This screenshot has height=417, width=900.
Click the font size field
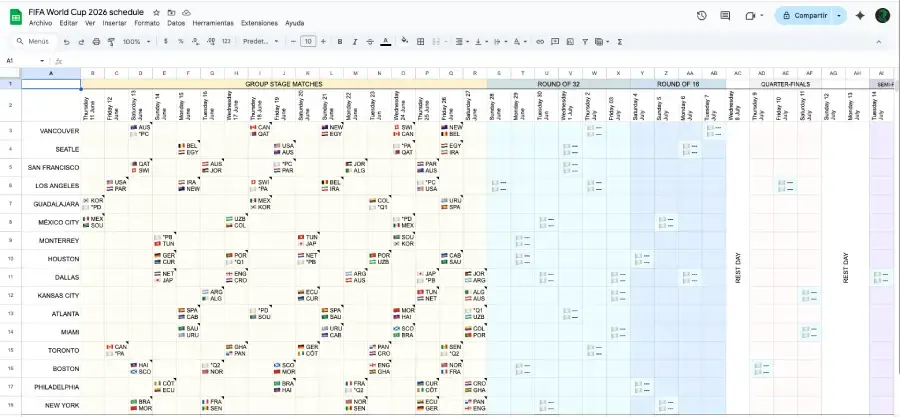click(308, 42)
